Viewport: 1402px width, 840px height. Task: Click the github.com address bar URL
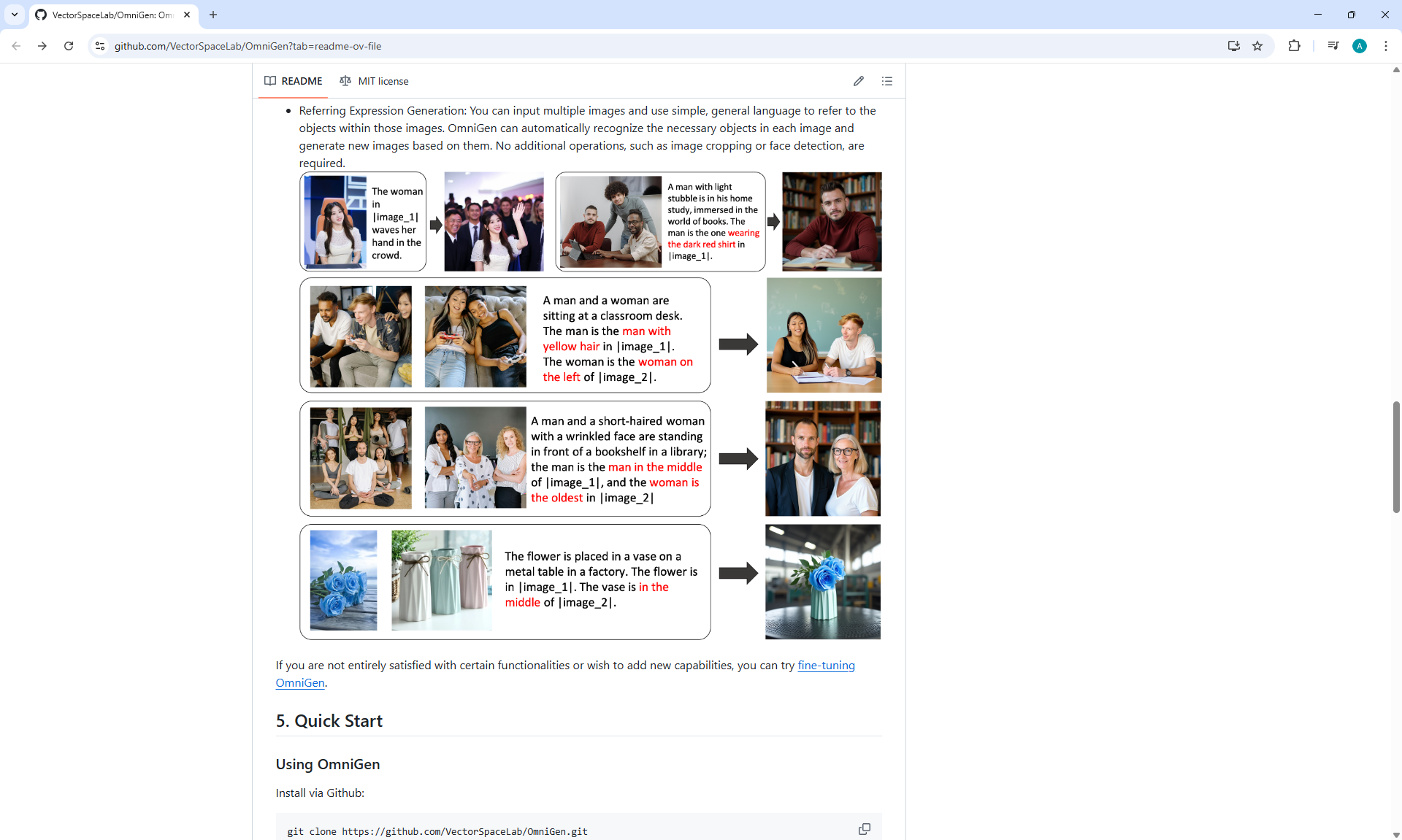tap(248, 46)
